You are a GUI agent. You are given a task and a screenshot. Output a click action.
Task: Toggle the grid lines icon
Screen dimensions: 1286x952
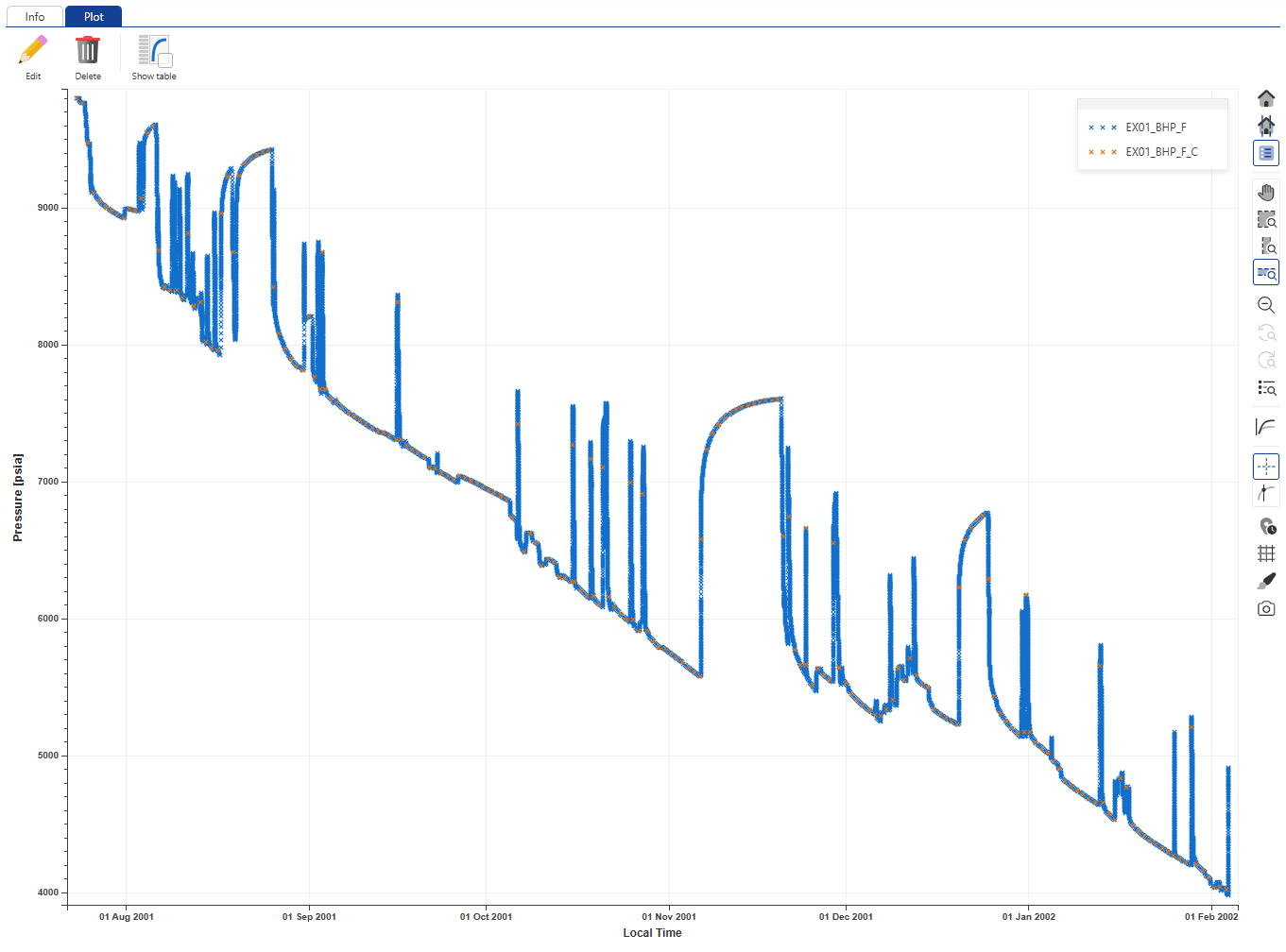pos(1266,553)
